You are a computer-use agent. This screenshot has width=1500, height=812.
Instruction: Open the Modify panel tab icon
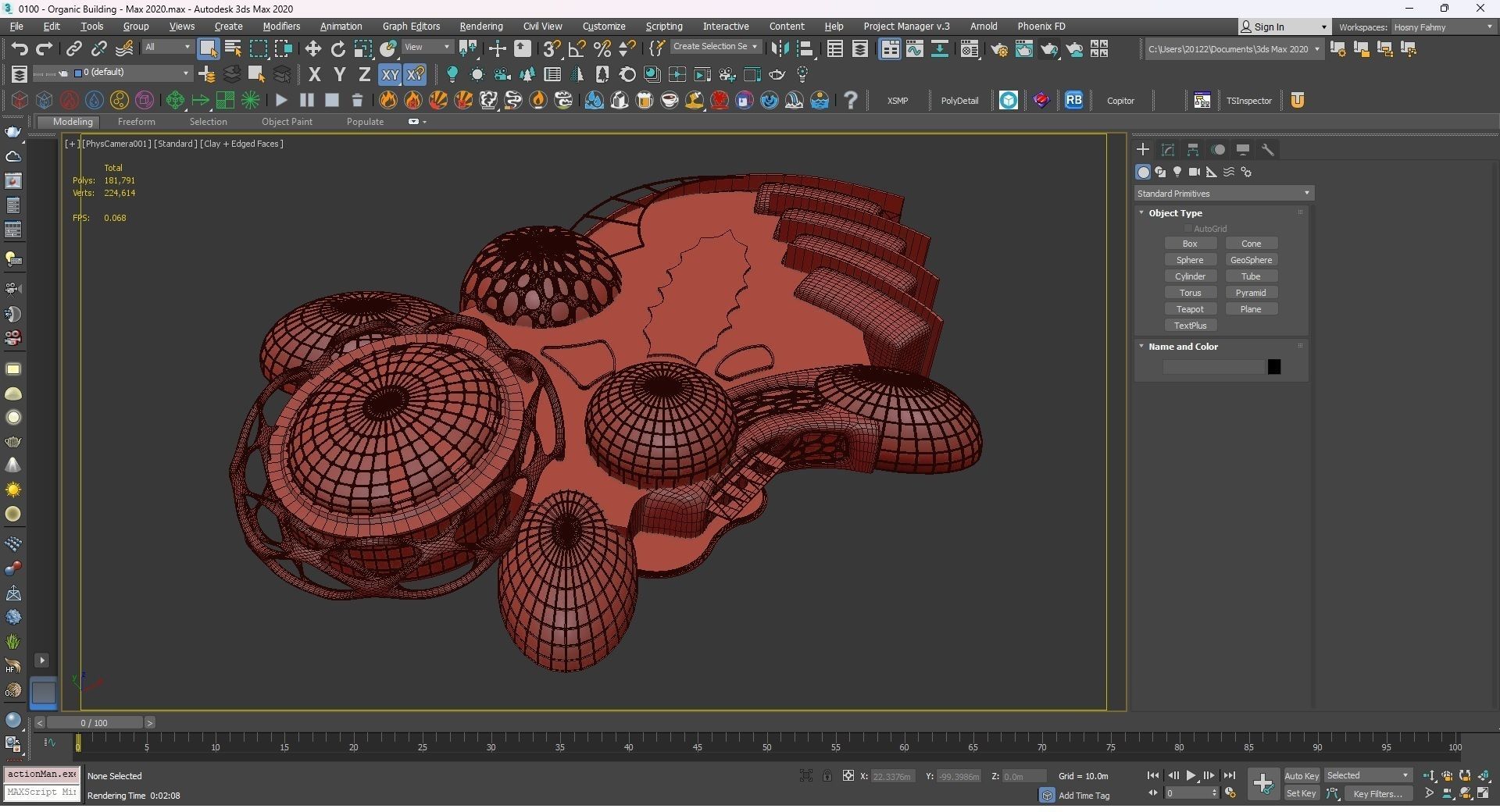click(x=1168, y=150)
